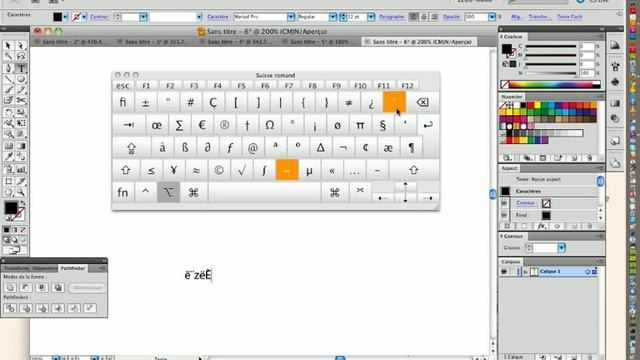Open the Caractère link in control bar
Viewport: 640px width, 360px height.
pos(218,17)
